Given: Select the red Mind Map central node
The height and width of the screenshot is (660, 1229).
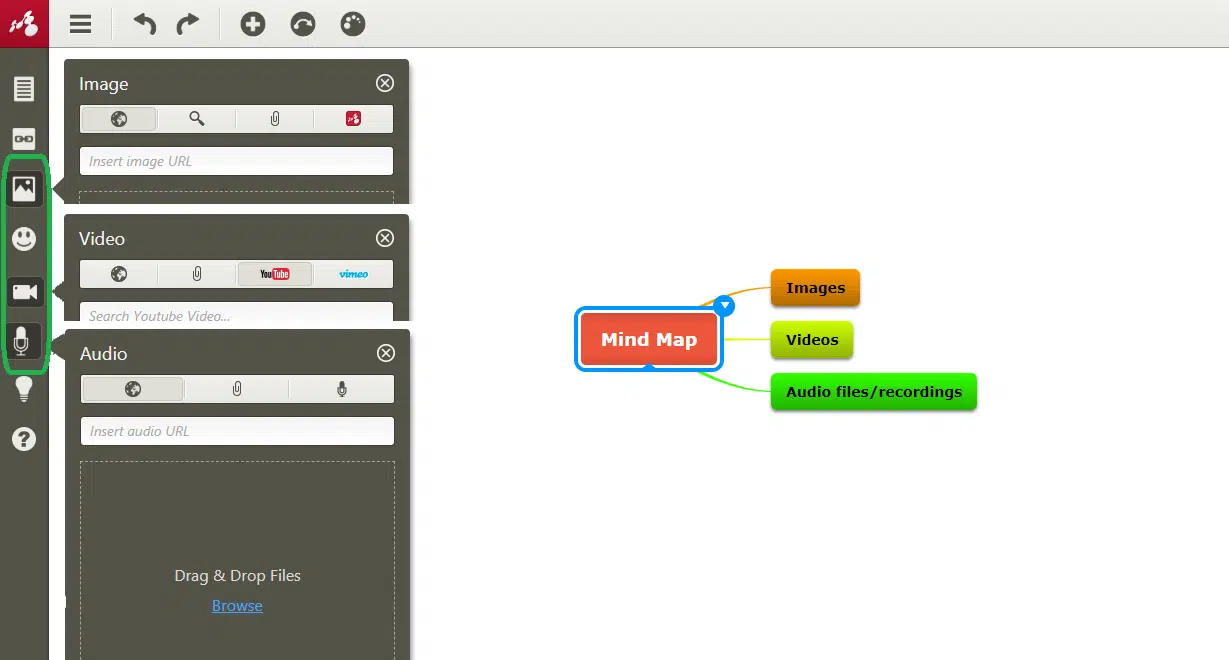Looking at the screenshot, I should pyautogui.click(x=649, y=340).
